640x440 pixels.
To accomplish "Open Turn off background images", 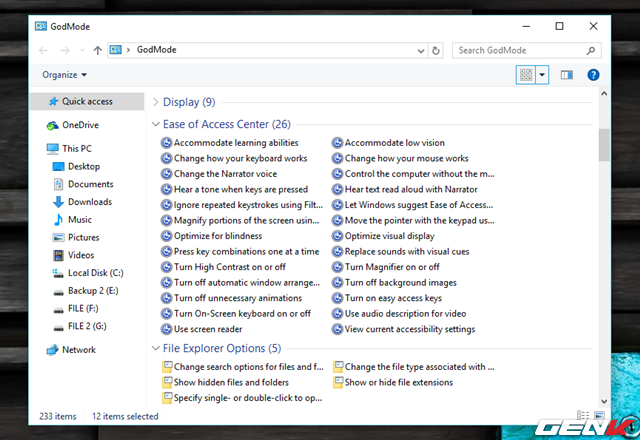I will 394,282.
